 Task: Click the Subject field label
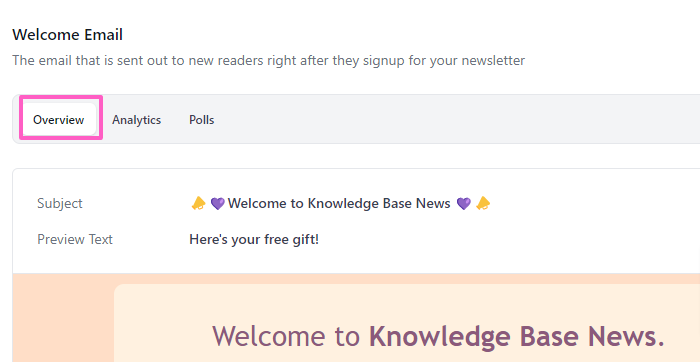(60, 204)
